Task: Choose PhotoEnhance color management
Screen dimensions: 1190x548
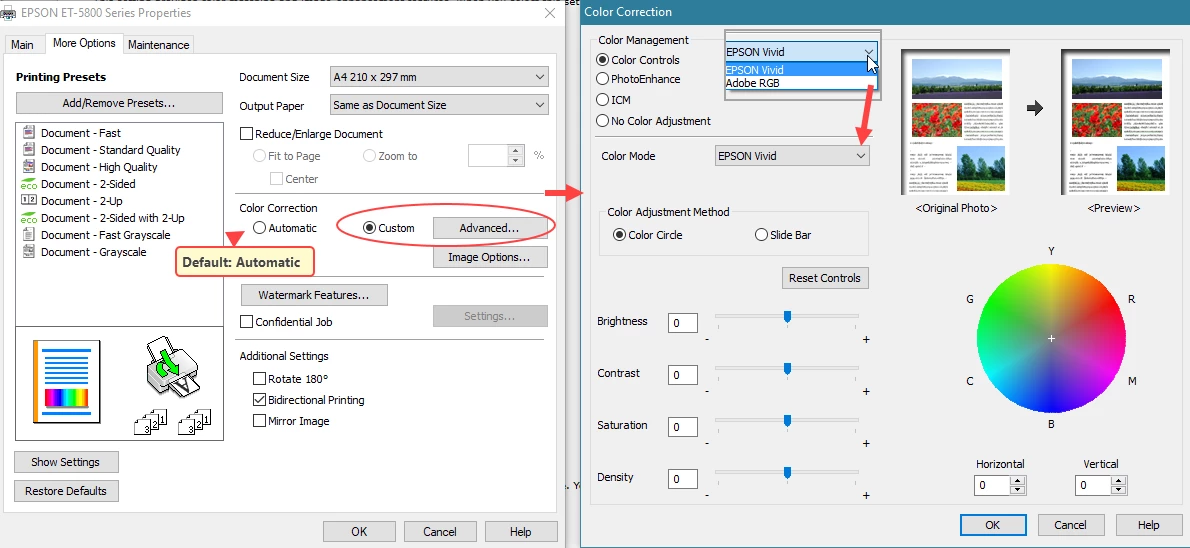Action: (x=603, y=79)
